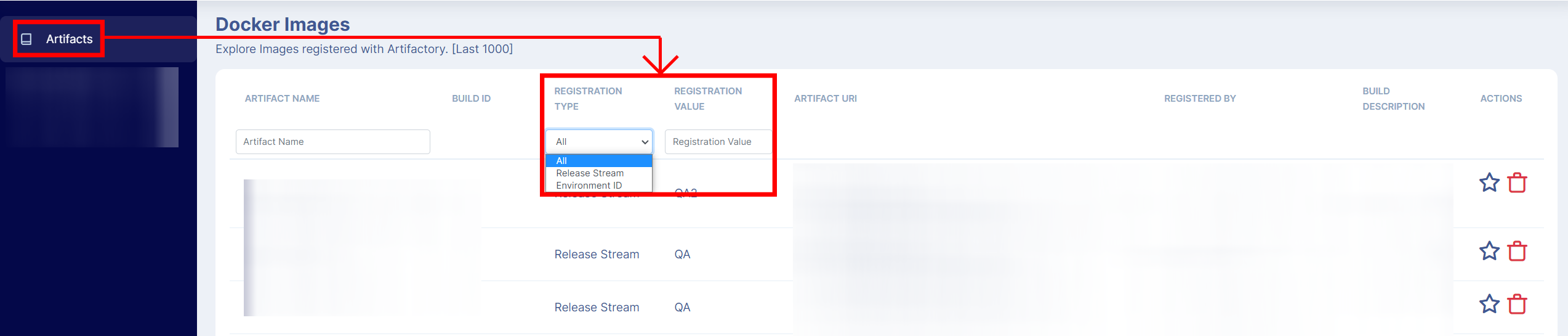
Task: Remove third row artifact with trash icon
Action: tap(1517, 304)
